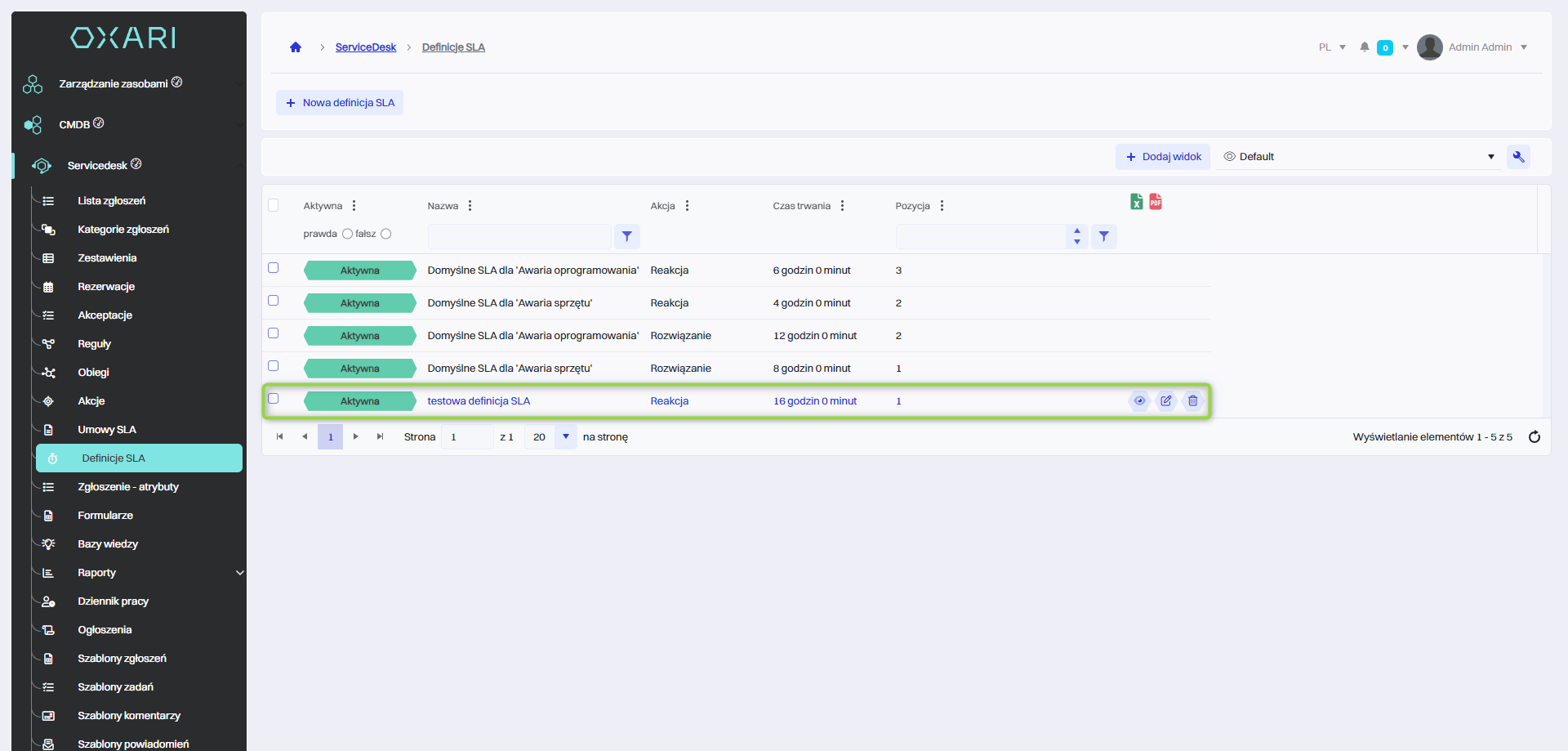1568x751 pixels.
Task: Click the notifications bell icon
Action: pos(1364,47)
